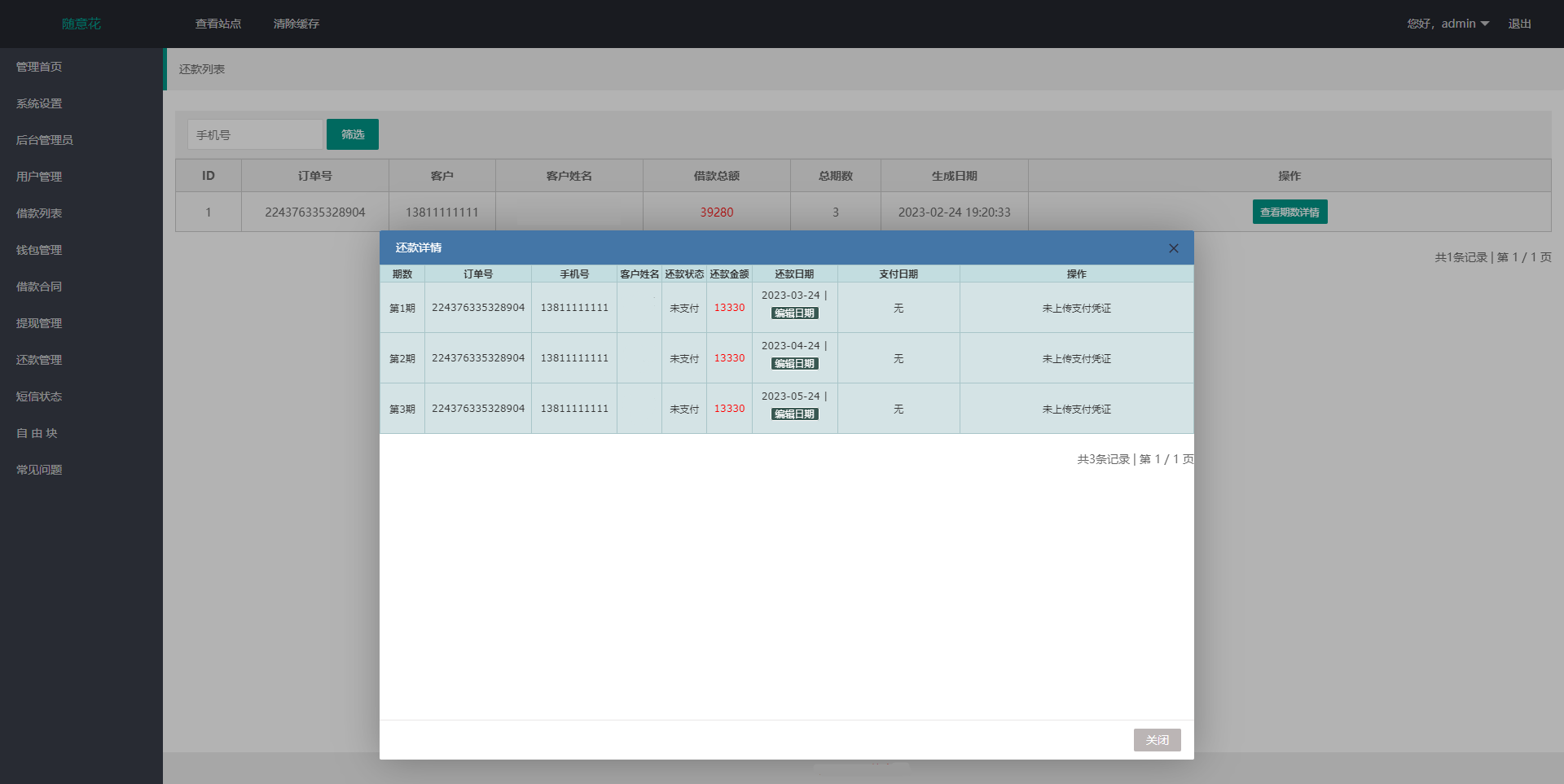Open 系统设置 in sidebar
1564x784 pixels.
39,103
